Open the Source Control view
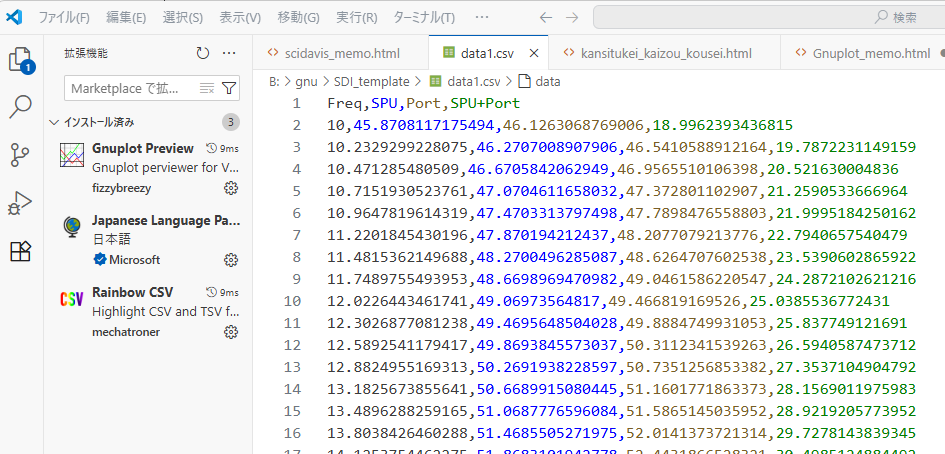945x454 pixels. pos(21,155)
